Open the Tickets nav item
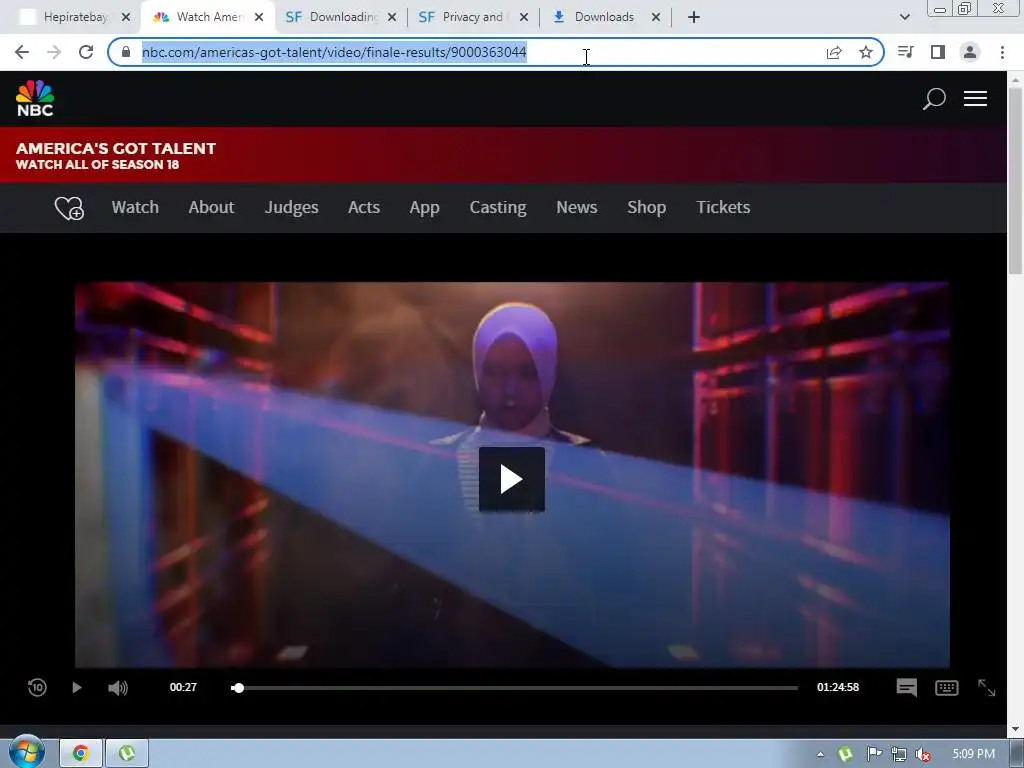 [723, 208]
